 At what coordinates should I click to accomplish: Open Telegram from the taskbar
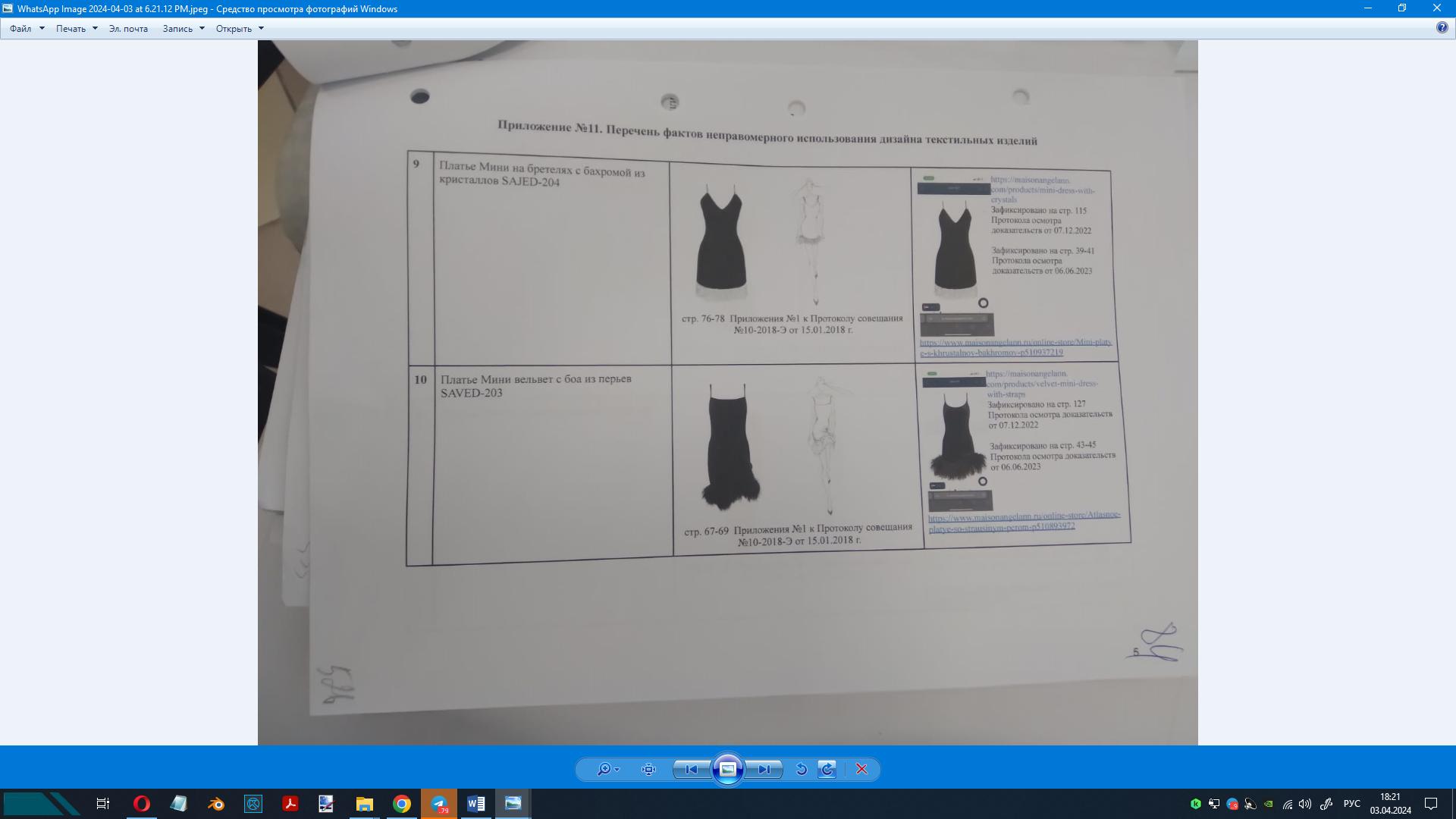pos(439,804)
